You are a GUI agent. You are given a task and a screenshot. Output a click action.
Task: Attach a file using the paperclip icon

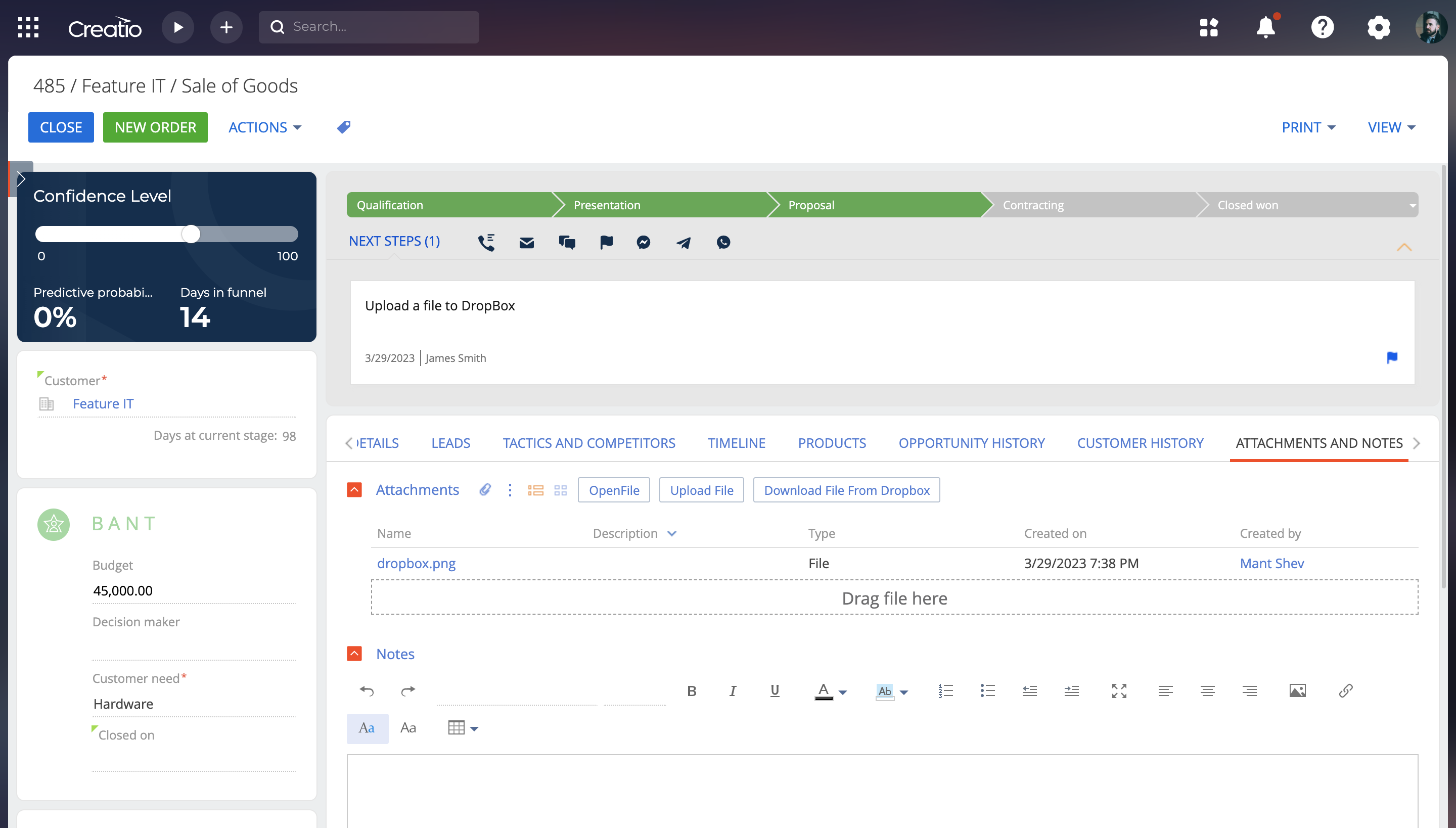[x=484, y=490]
